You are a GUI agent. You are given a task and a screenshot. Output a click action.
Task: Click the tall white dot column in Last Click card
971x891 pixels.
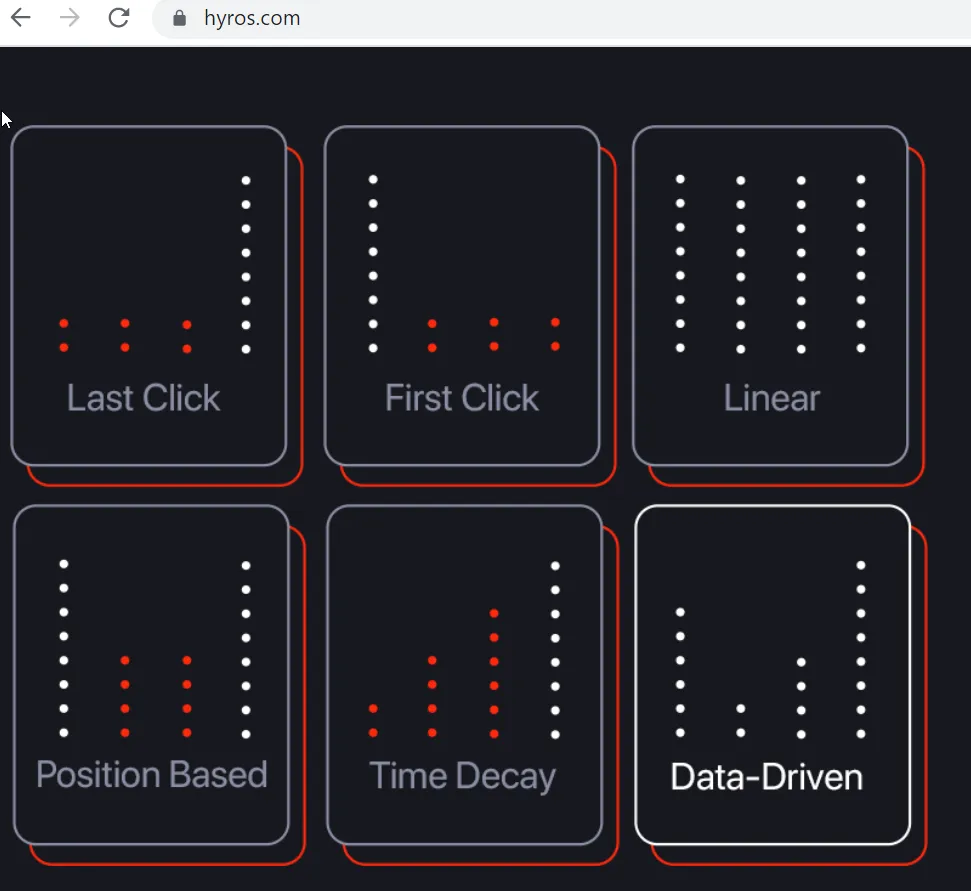pos(246,265)
